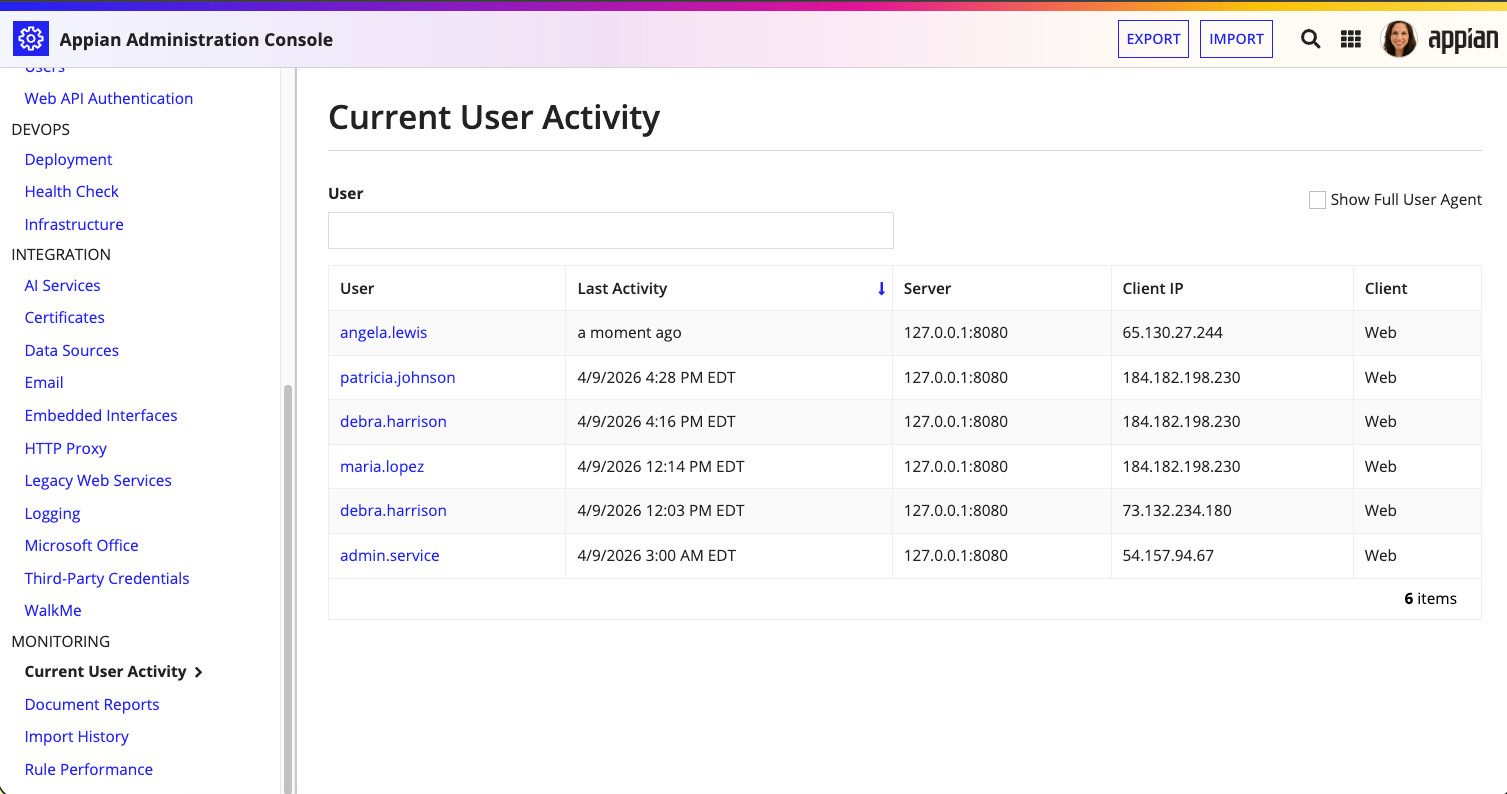Open user maria.lopez link
Screen dimensions: 1507x794
pos(382,466)
